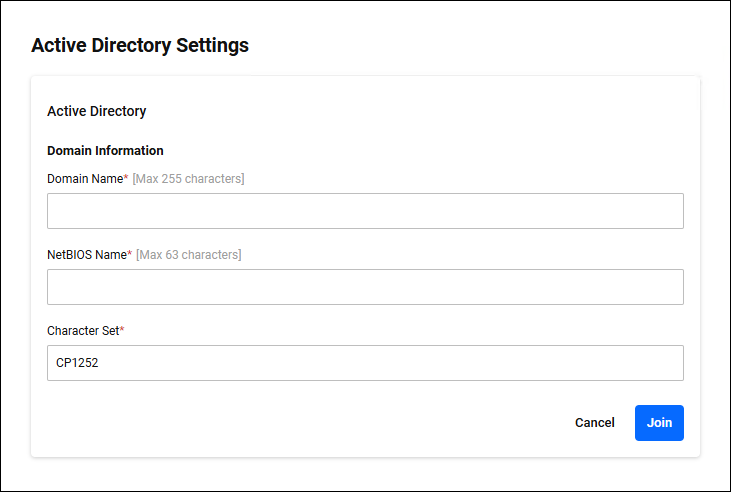The height and width of the screenshot is (492, 731).
Task: Focus the NetBIOS Name input box
Action: 365,287
